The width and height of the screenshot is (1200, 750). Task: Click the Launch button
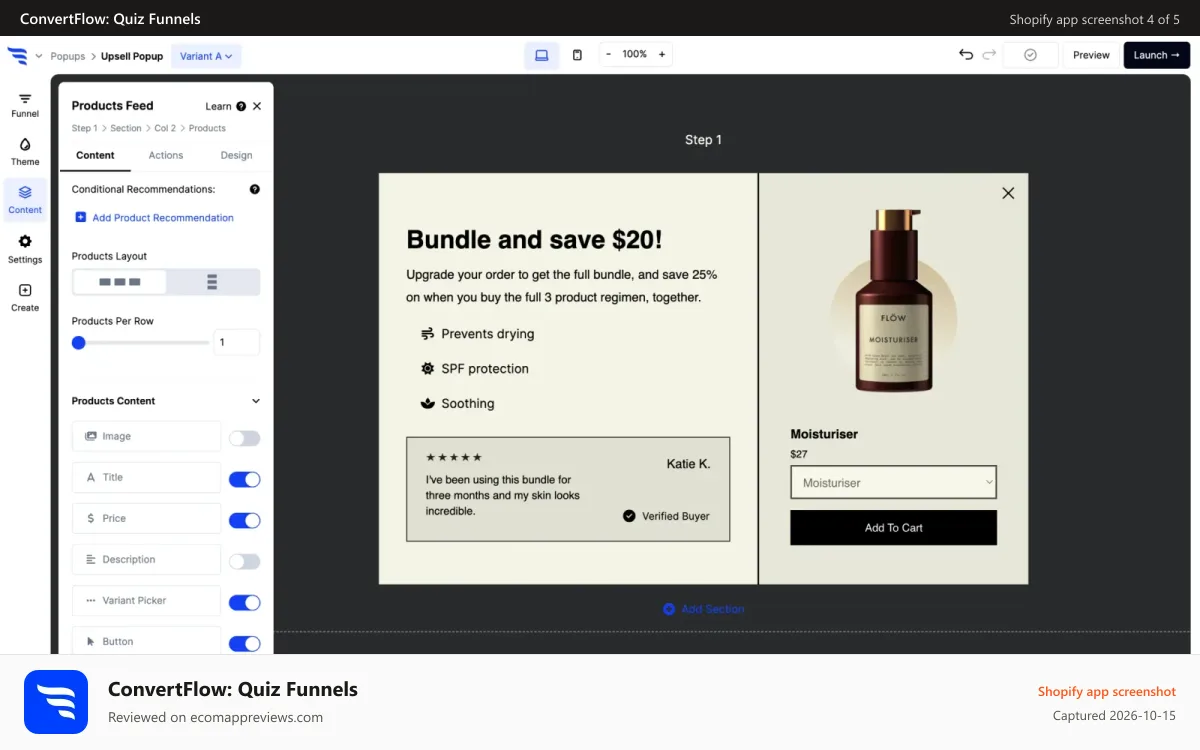click(1156, 55)
